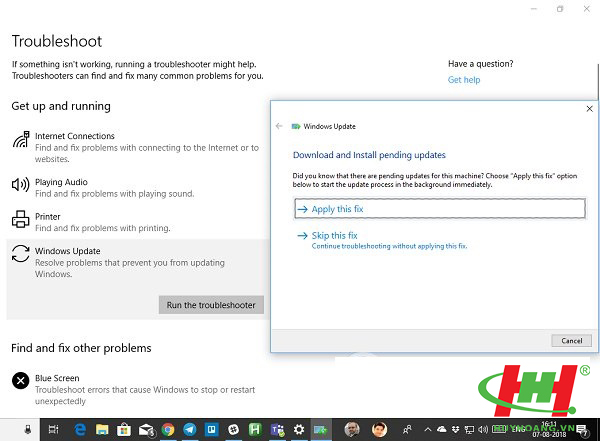Viewport: 600px width, 441px height.
Task: Select the Windows Update sync icon
Action: click(x=20, y=253)
